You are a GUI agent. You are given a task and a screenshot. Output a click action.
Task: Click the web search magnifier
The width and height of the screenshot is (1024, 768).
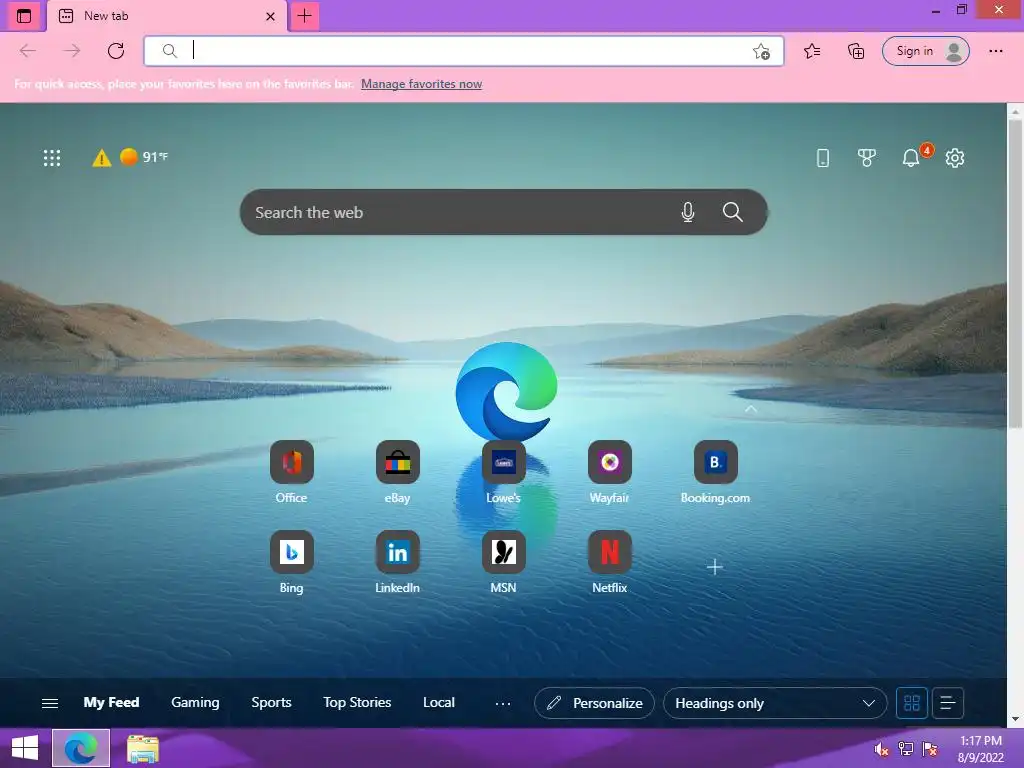click(733, 212)
